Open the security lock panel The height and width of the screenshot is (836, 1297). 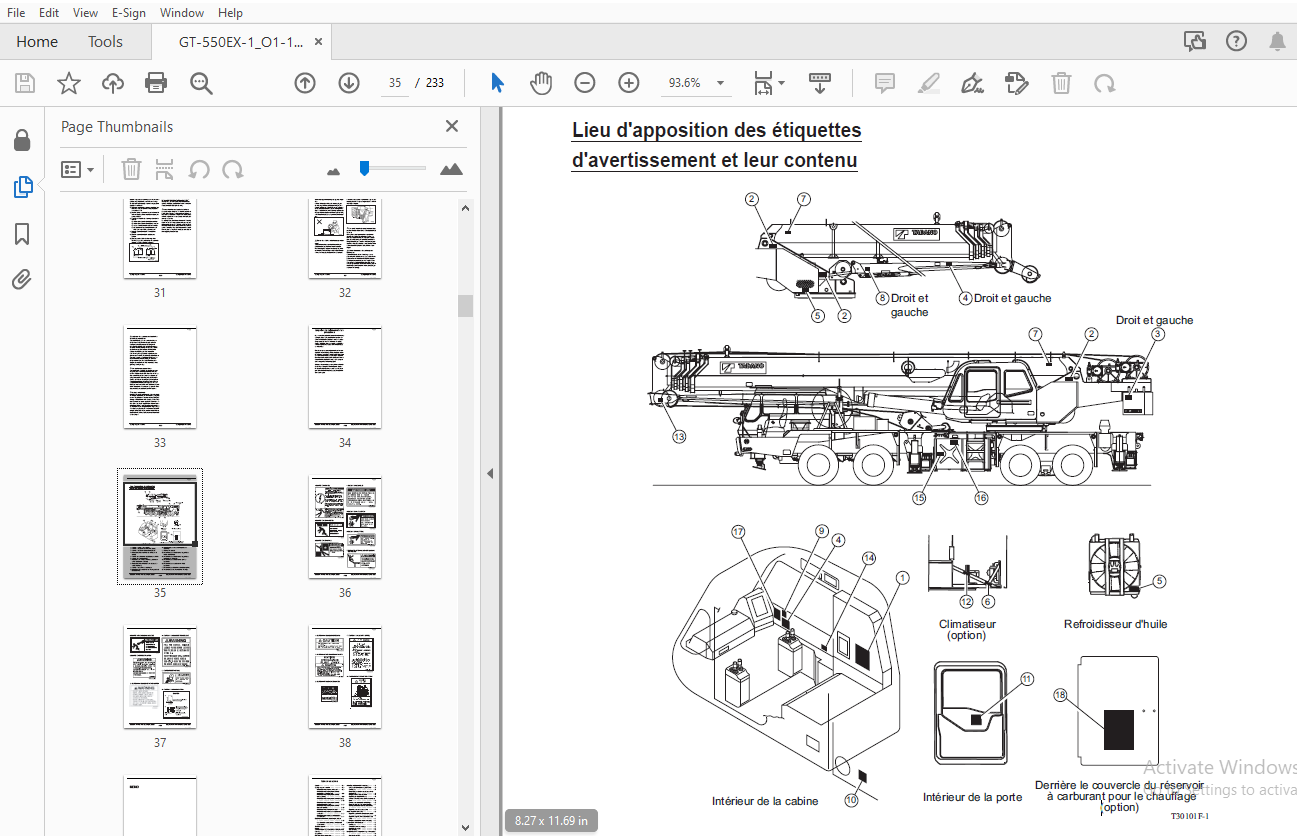pyautogui.click(x=22, y=141)
